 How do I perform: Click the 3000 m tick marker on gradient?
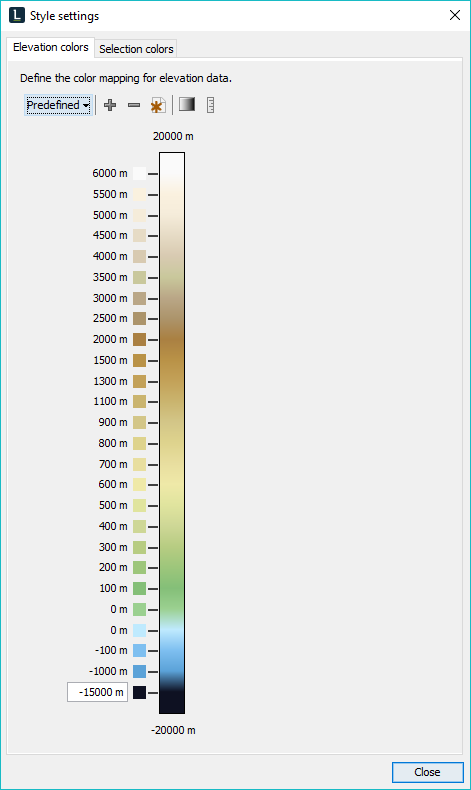153,298
